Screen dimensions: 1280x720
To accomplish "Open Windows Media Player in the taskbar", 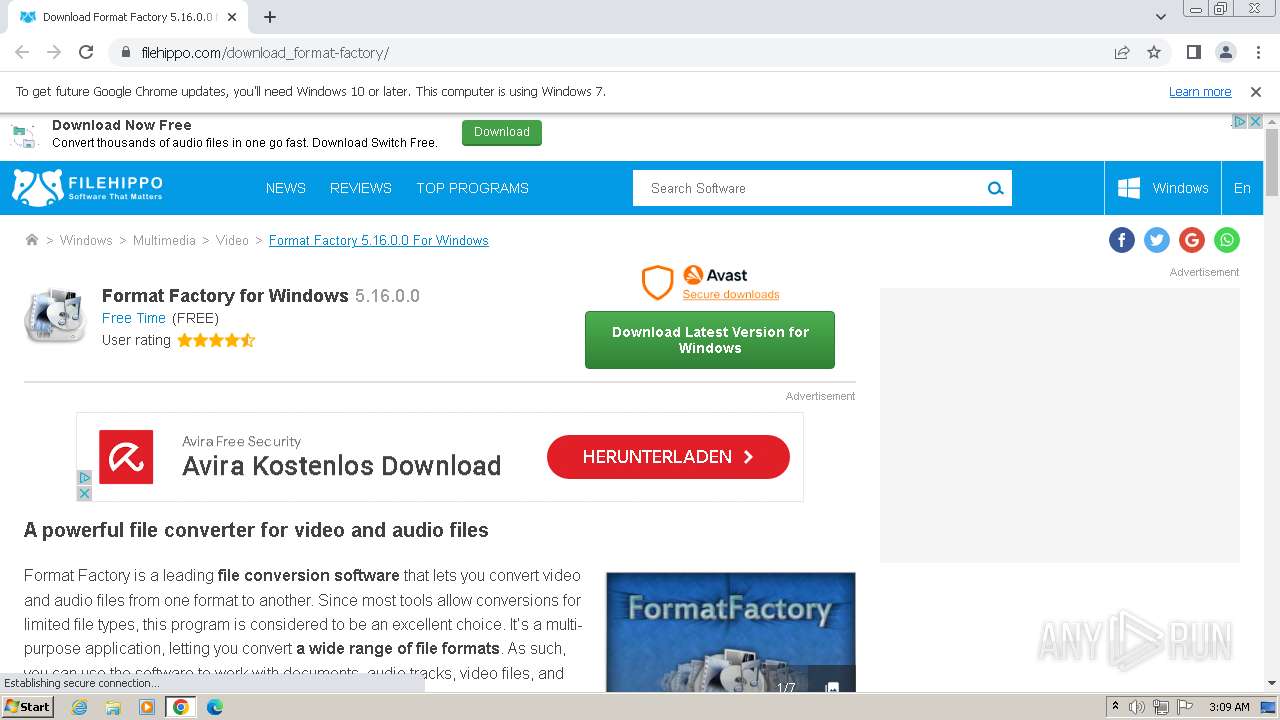I will pyautogui.click(x=147, y=707).
